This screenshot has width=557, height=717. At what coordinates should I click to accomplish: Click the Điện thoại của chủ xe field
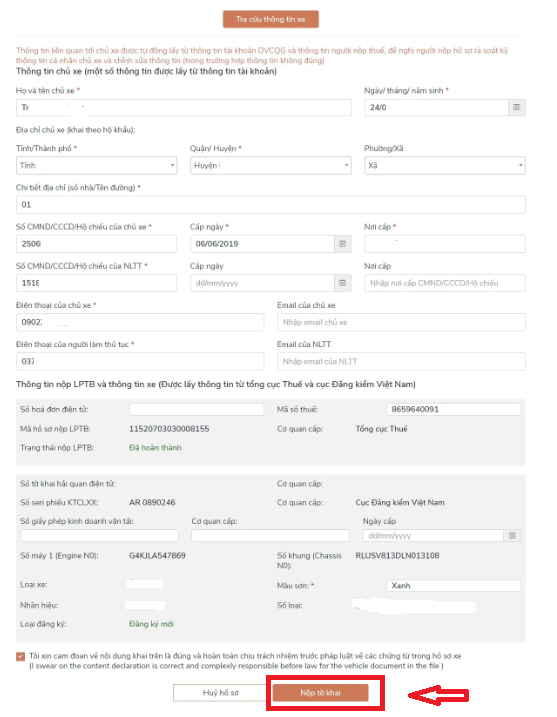point(140,322)
